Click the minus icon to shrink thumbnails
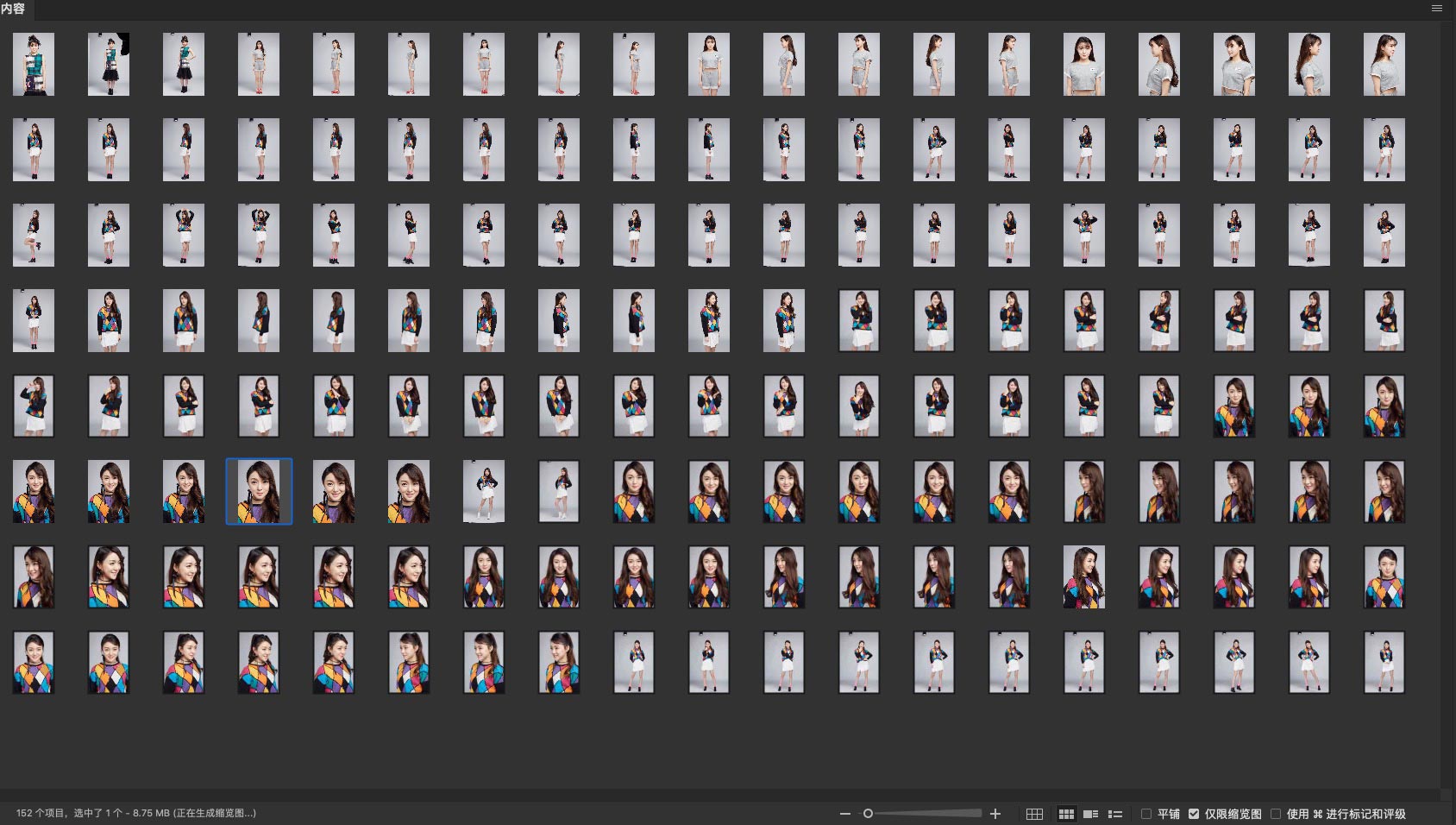Viewport: 1456px width, 825px height. [x=845, y=814]
